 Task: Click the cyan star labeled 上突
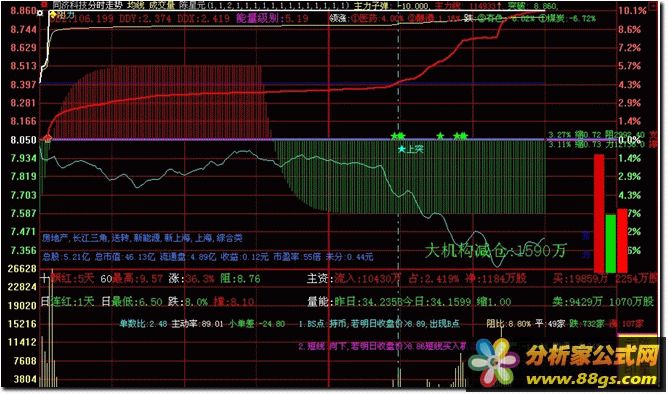tap(401, 150)
